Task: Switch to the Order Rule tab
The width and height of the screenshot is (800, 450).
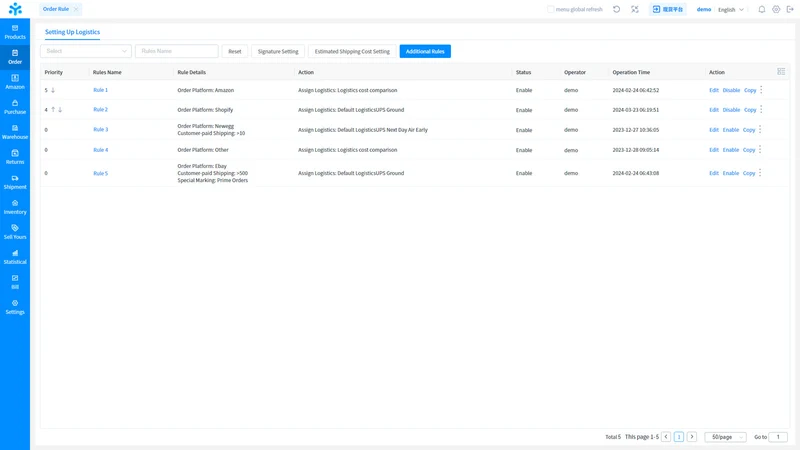Action: [x=56, y=9]
